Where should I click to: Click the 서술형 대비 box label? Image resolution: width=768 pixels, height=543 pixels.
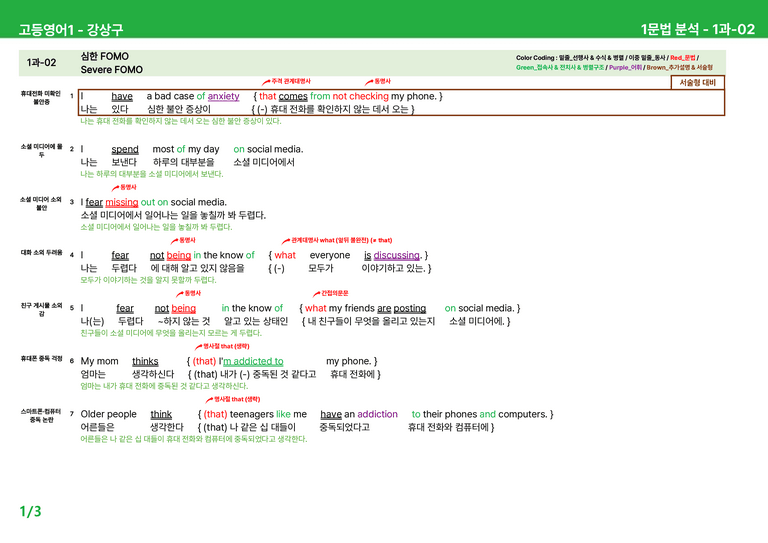(x=697, y=82)
